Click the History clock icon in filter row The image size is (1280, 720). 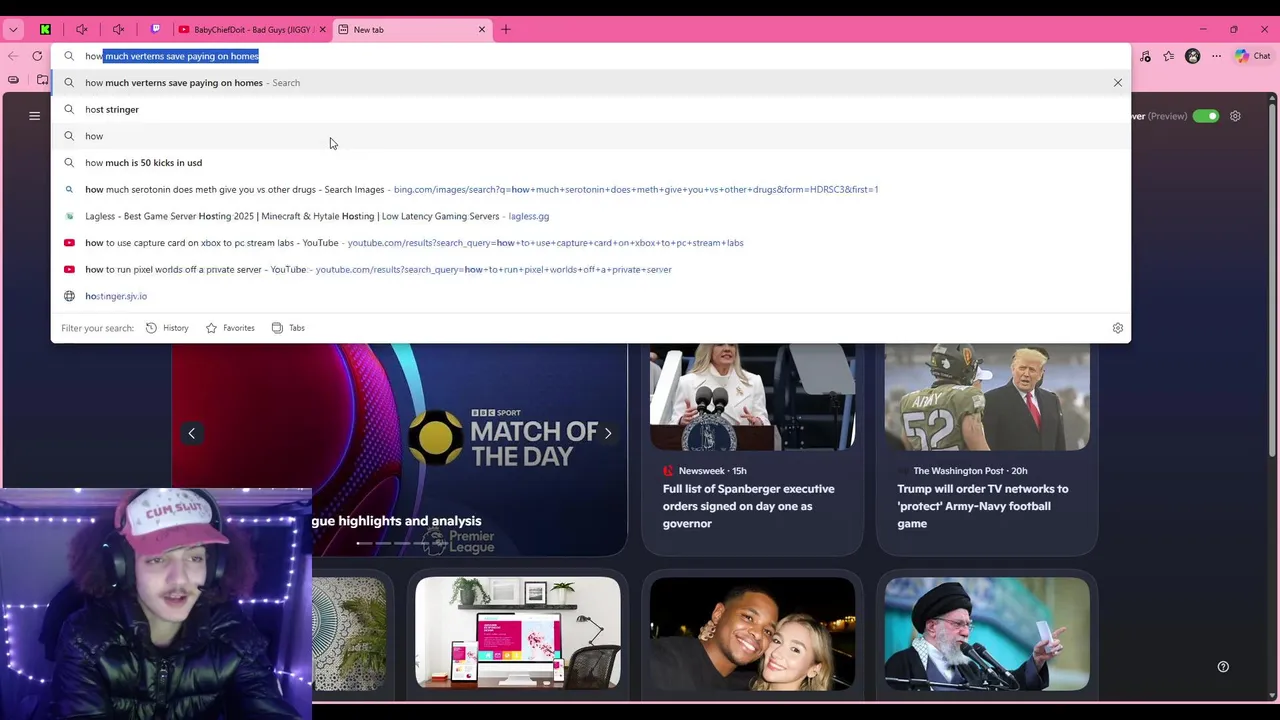tap(151, 328)
